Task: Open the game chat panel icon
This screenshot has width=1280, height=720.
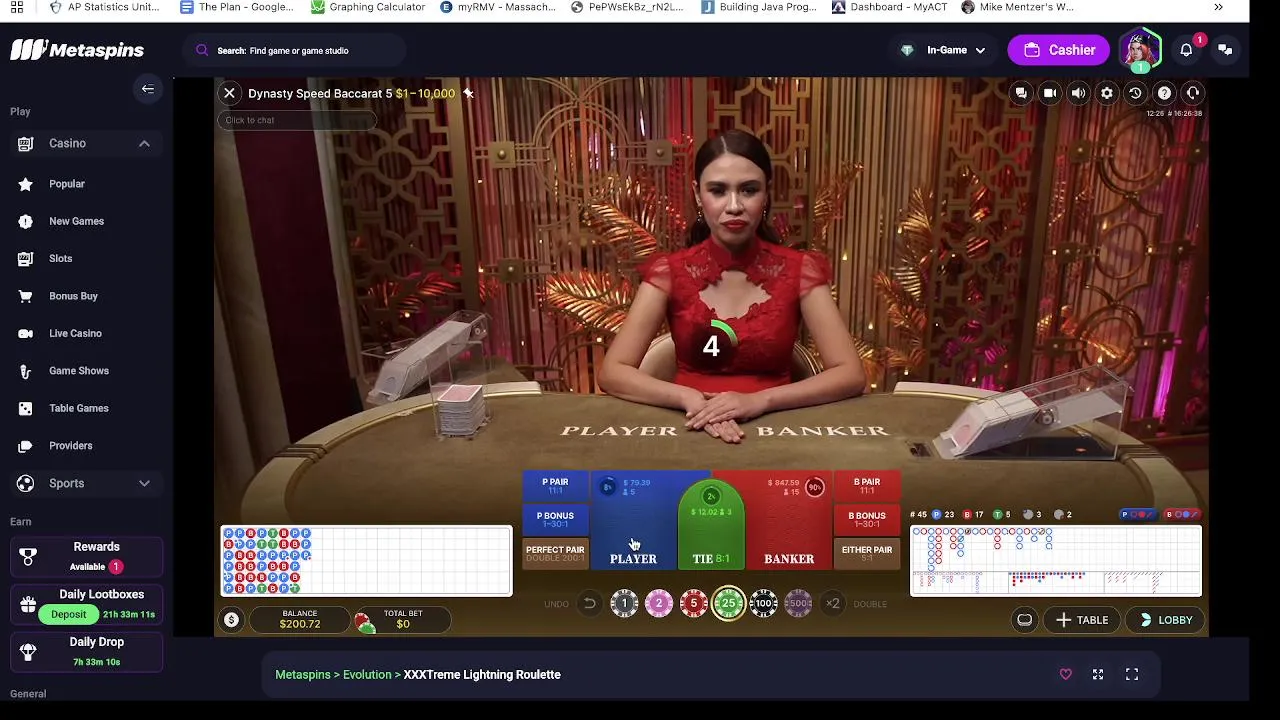Action: 1021,93
